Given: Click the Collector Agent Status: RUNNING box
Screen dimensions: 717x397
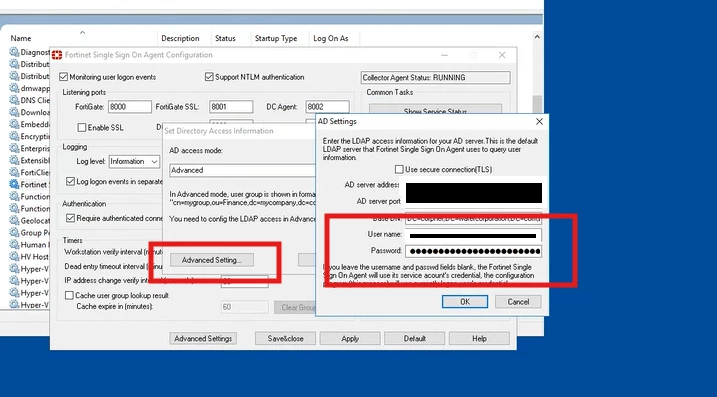Looking at the screenshot, I should [x=435, y=77].
